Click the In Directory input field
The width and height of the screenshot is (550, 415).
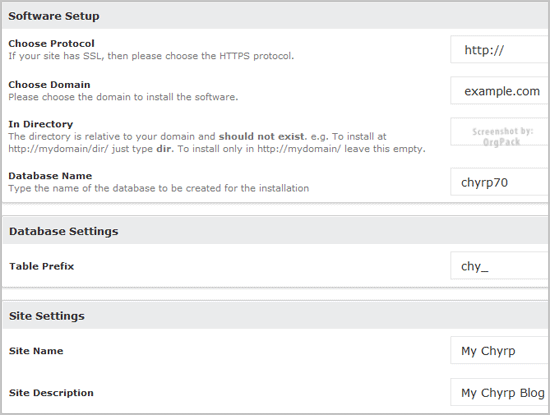(500, 132)
